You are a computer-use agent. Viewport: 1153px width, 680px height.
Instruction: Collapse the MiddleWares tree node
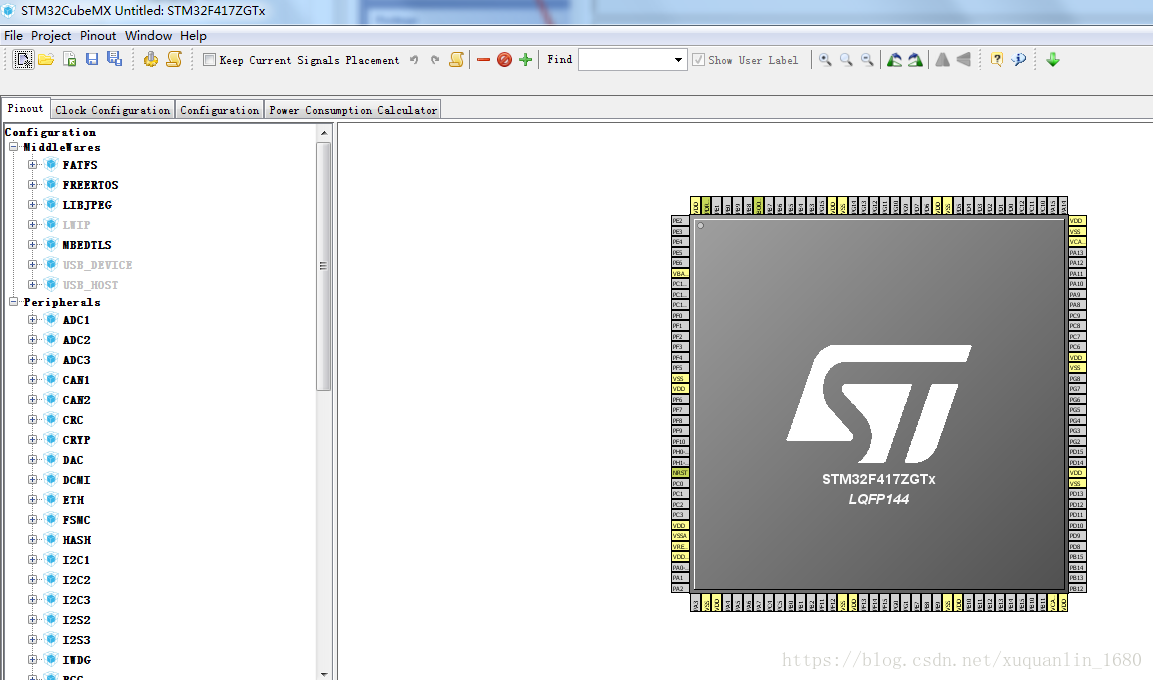click(x=13, y=147)
